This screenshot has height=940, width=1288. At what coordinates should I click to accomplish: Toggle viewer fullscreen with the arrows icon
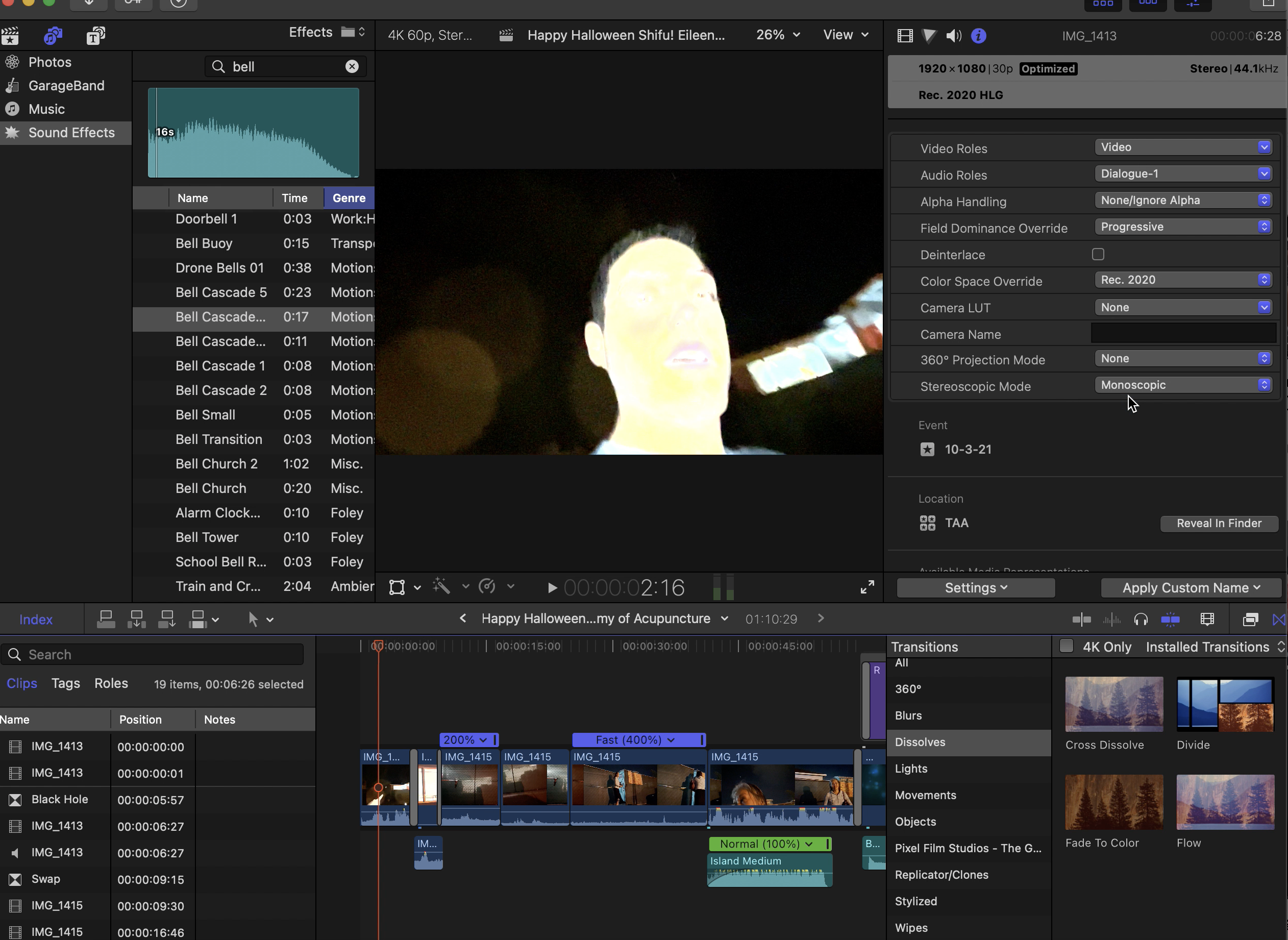coord(867,587)
